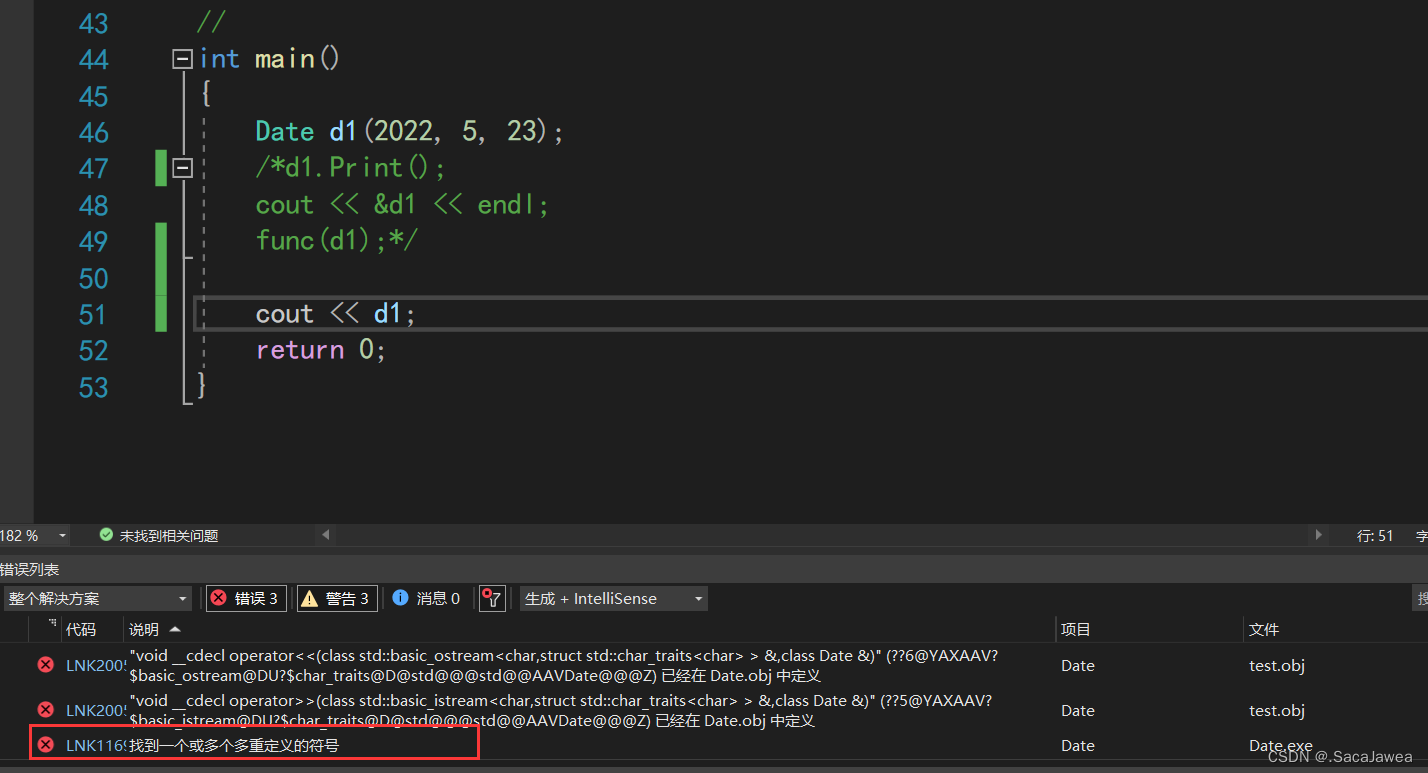
Task: Click the red error icon of operator>> row
Action: [x=45, y=710]
